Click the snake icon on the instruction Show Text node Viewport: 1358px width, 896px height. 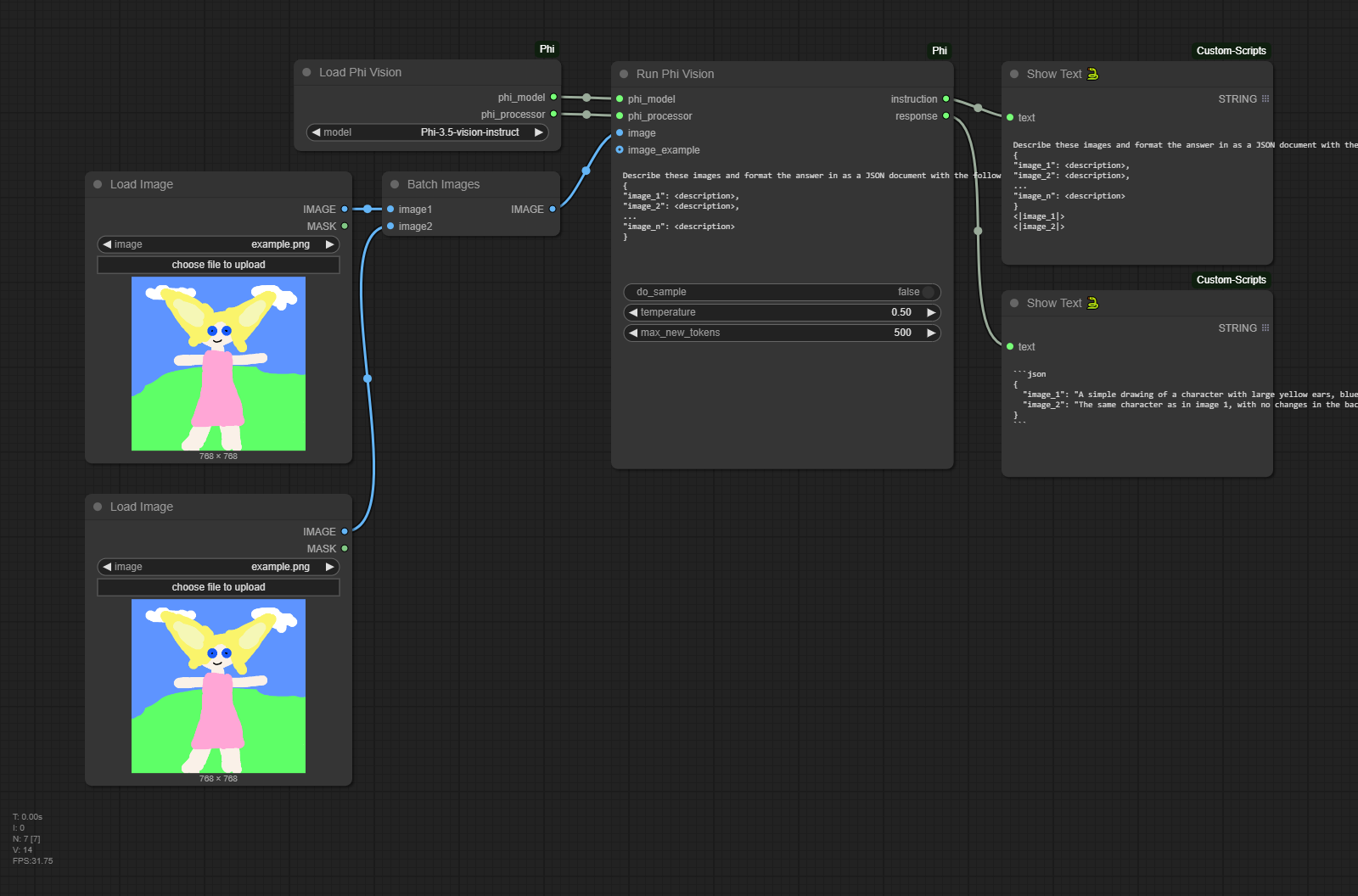point(1092,74)
